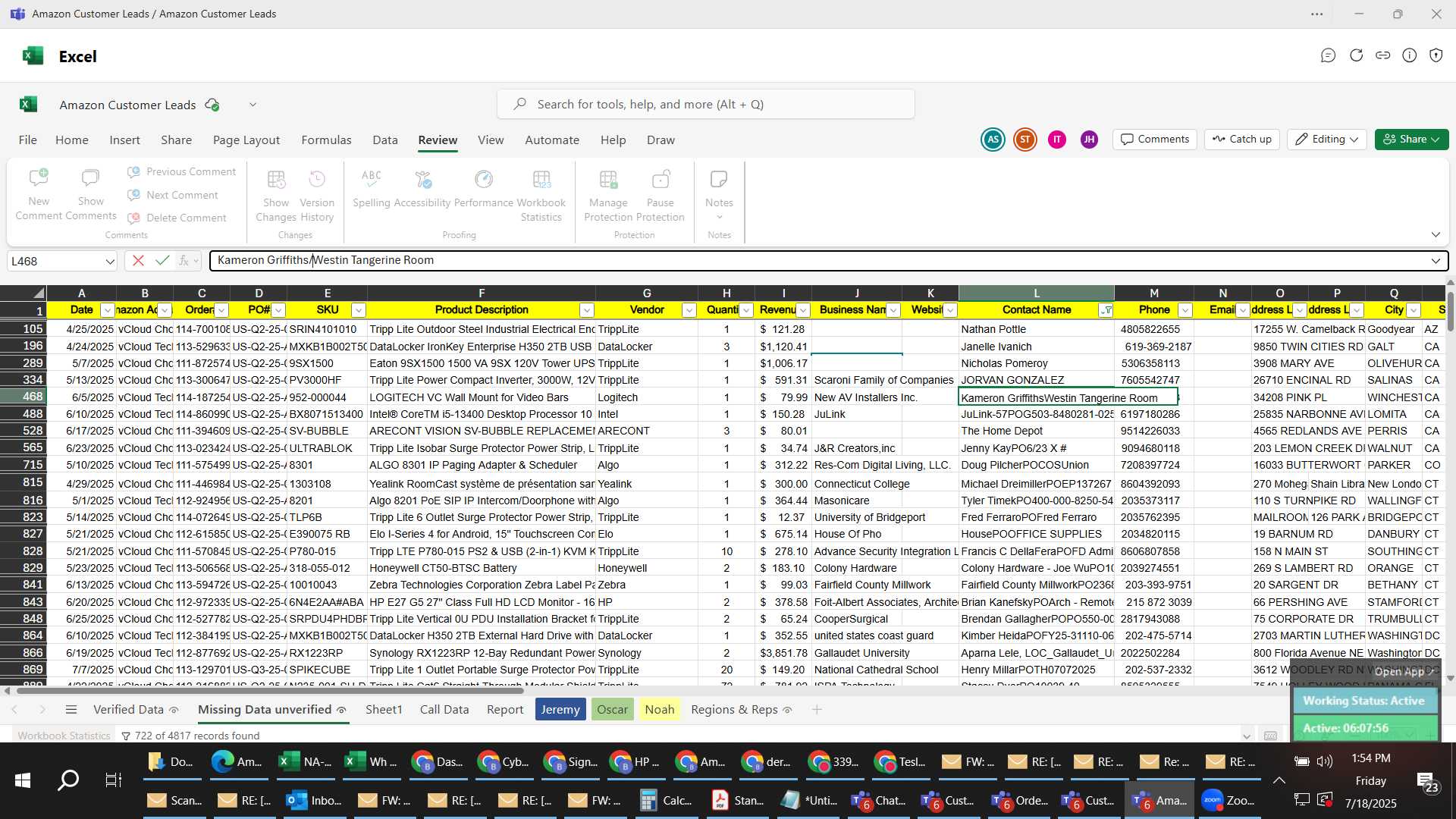
Task: Open the City column filter dropdown
Action: click(1414, 310)
